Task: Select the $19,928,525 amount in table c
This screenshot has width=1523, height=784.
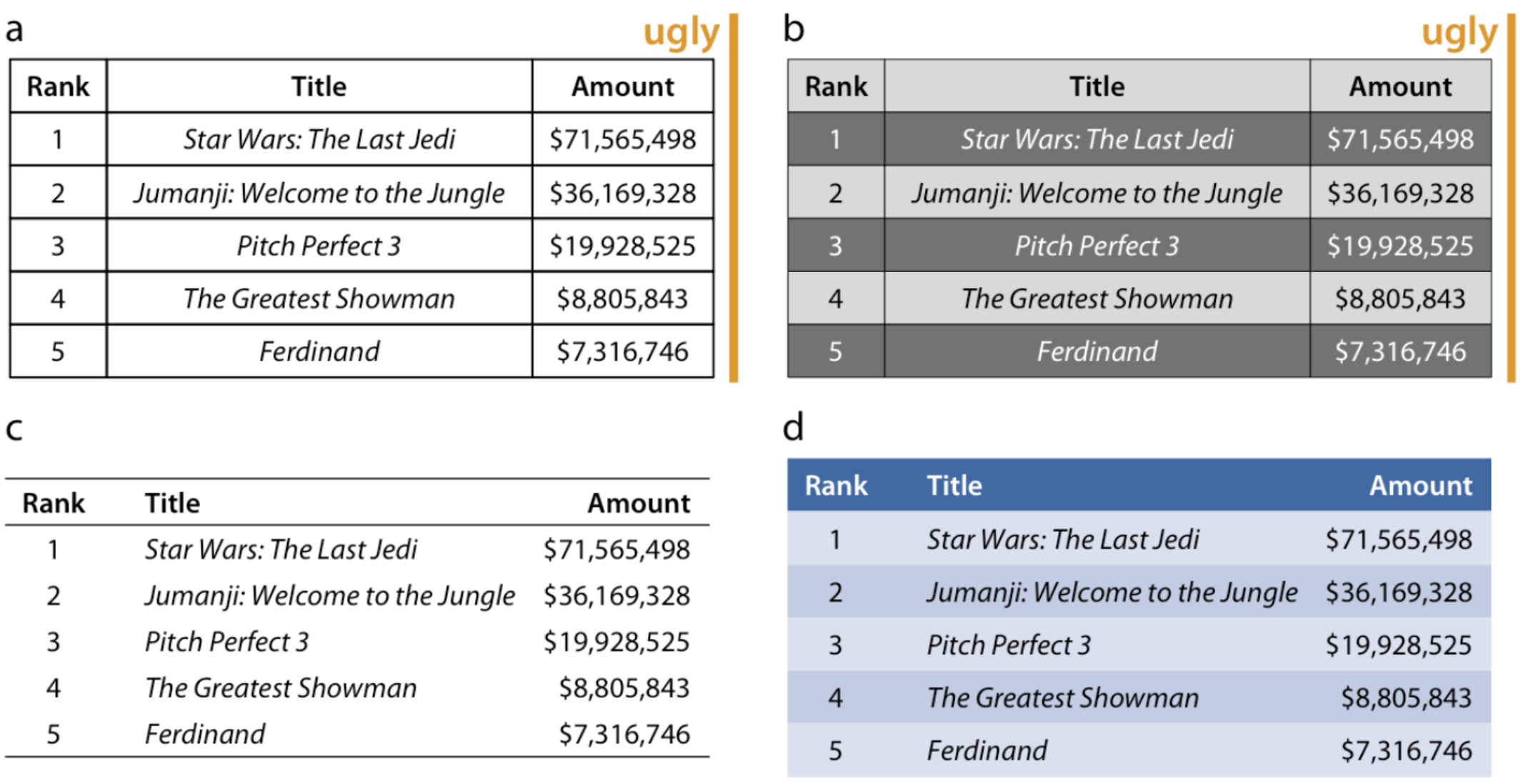Action: (616, 641)
